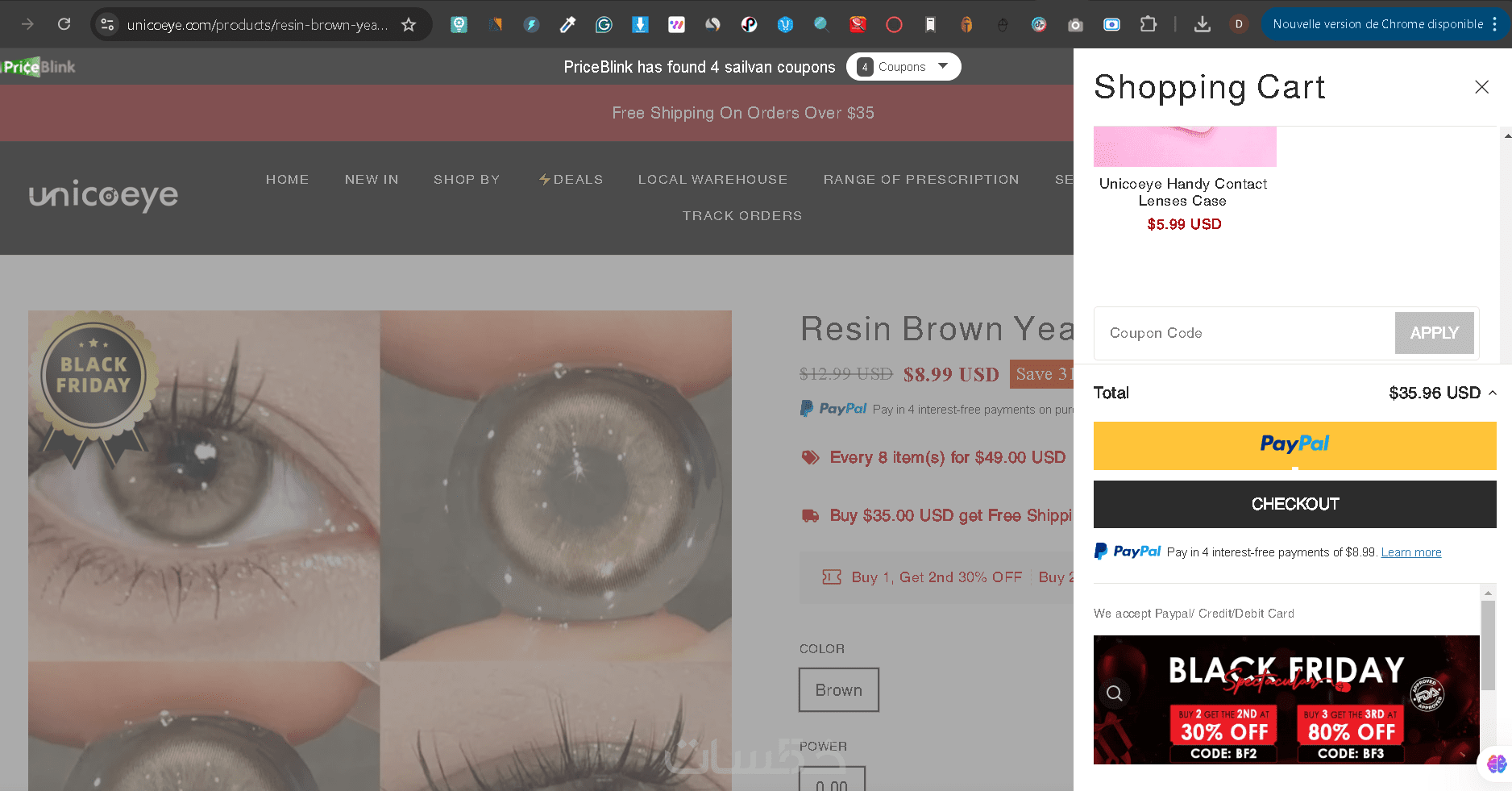Click Buy 1, Get 2nd 30% OFF promo
The width and height of the screenshot is (1512, 791).
click(x=937, y=577)
